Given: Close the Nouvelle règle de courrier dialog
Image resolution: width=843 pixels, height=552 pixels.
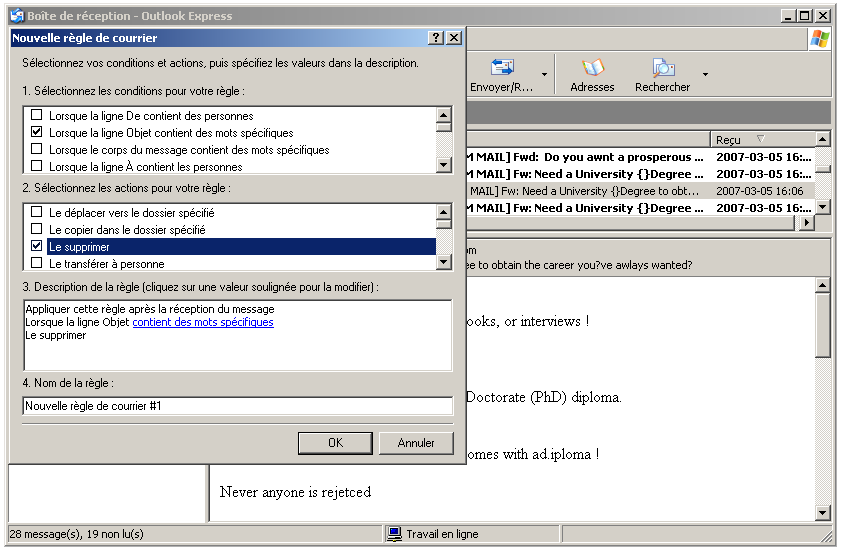Looking at the screenshot, I should click(x=454, y=38).
